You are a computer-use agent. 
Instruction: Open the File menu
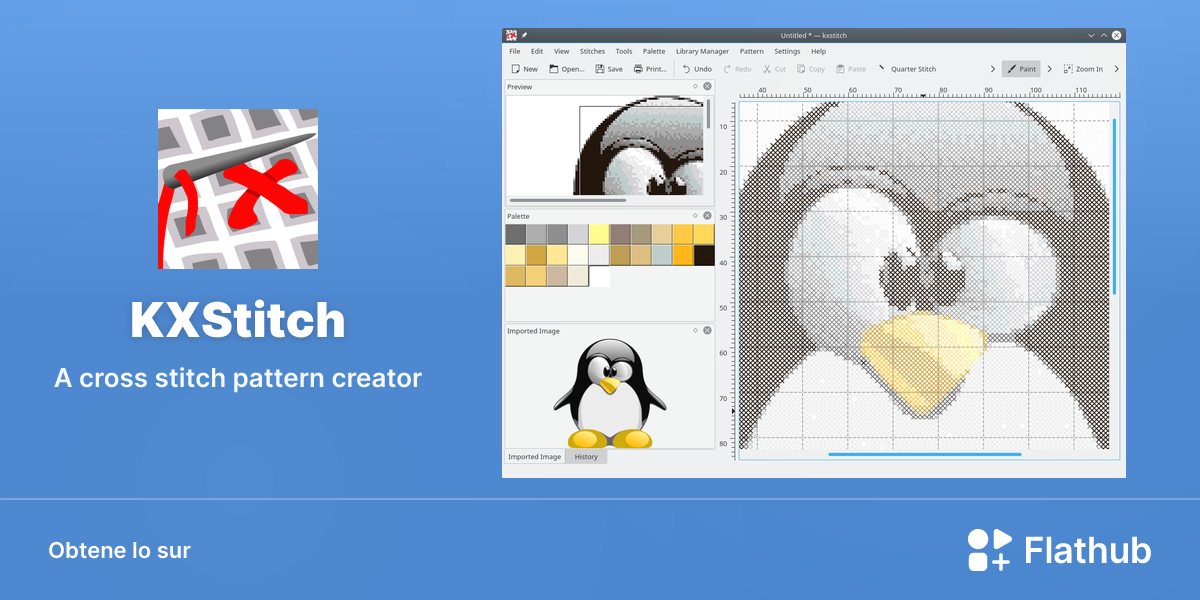[x=515, y=51]
